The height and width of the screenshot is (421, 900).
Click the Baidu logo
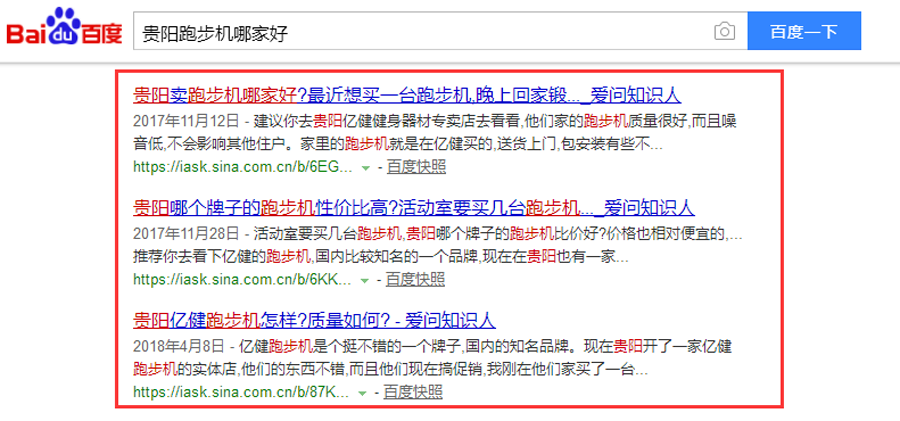pyautogui.click(x=64, y=28)
